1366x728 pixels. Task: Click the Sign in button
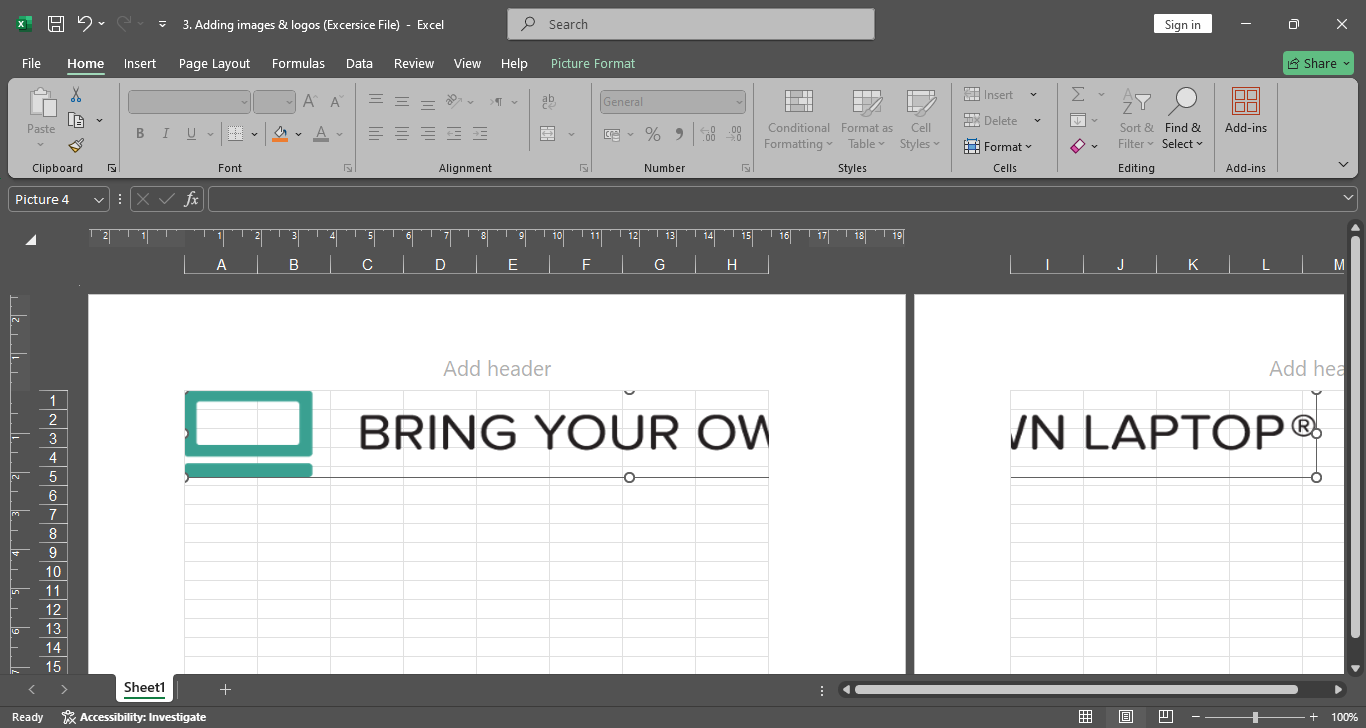(x=1182, y=24)
